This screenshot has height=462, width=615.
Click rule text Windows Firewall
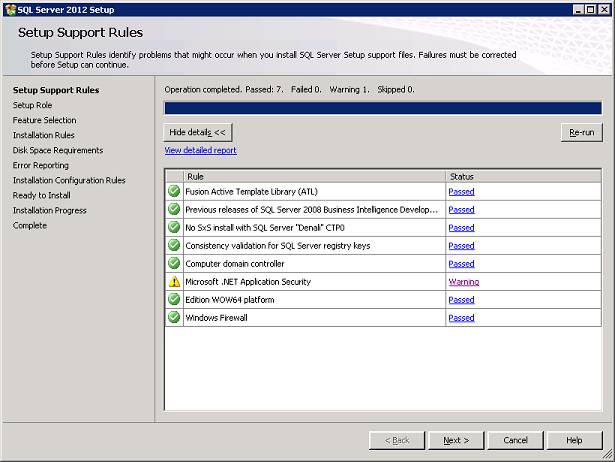[216, 318]
